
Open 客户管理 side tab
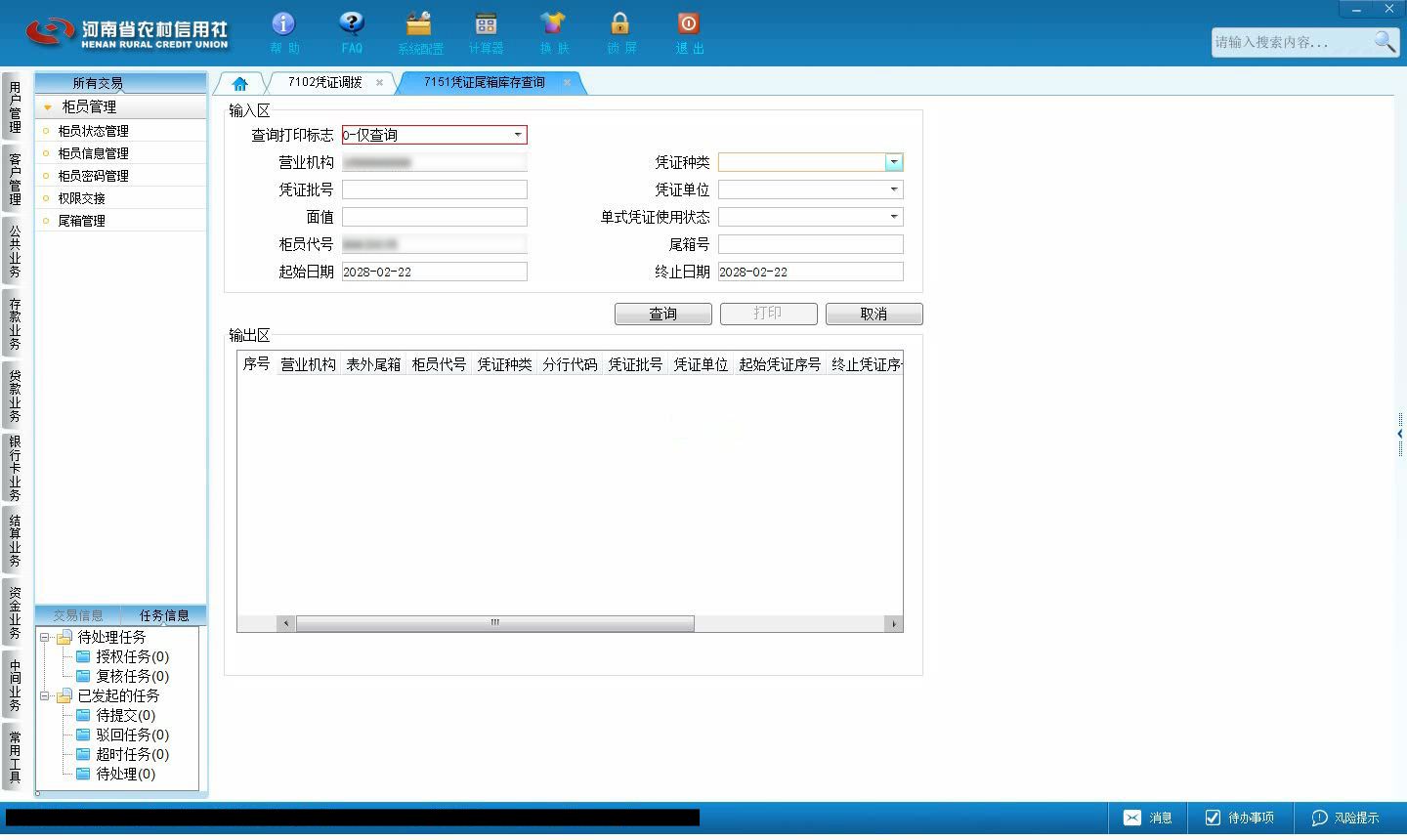coord(15,180)
